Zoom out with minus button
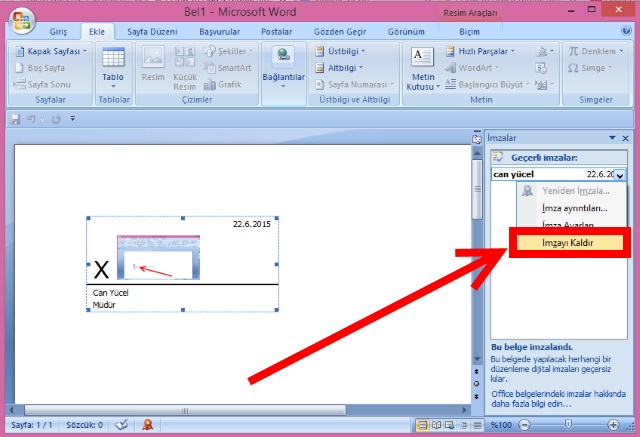The height and width of the screenshot is (437, 640). point(524,425)
